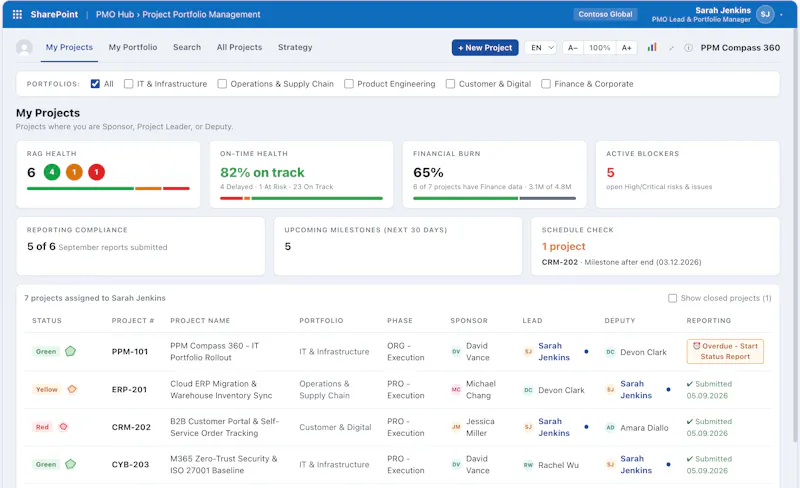This screenshot has height=488, width=800.
Task: Uncheck the All portfolios checkbox
Action: [95, 84]
